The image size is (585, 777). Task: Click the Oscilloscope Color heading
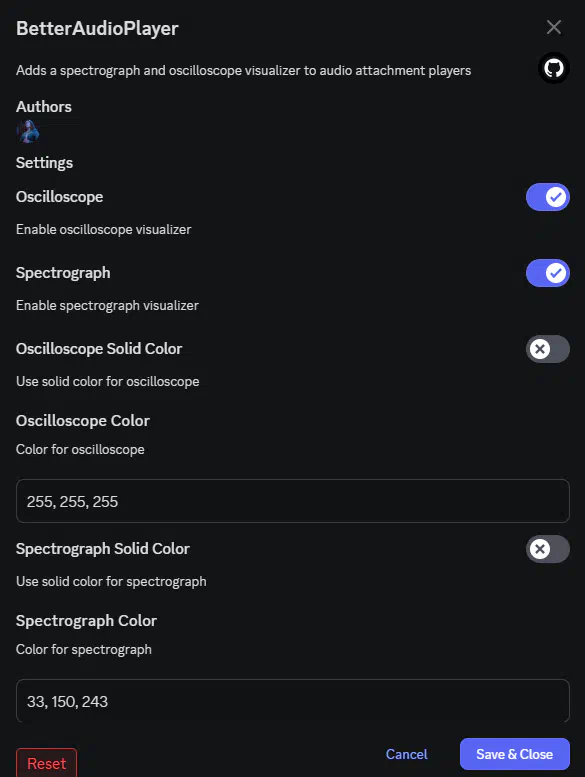click(x=83, y=421)
